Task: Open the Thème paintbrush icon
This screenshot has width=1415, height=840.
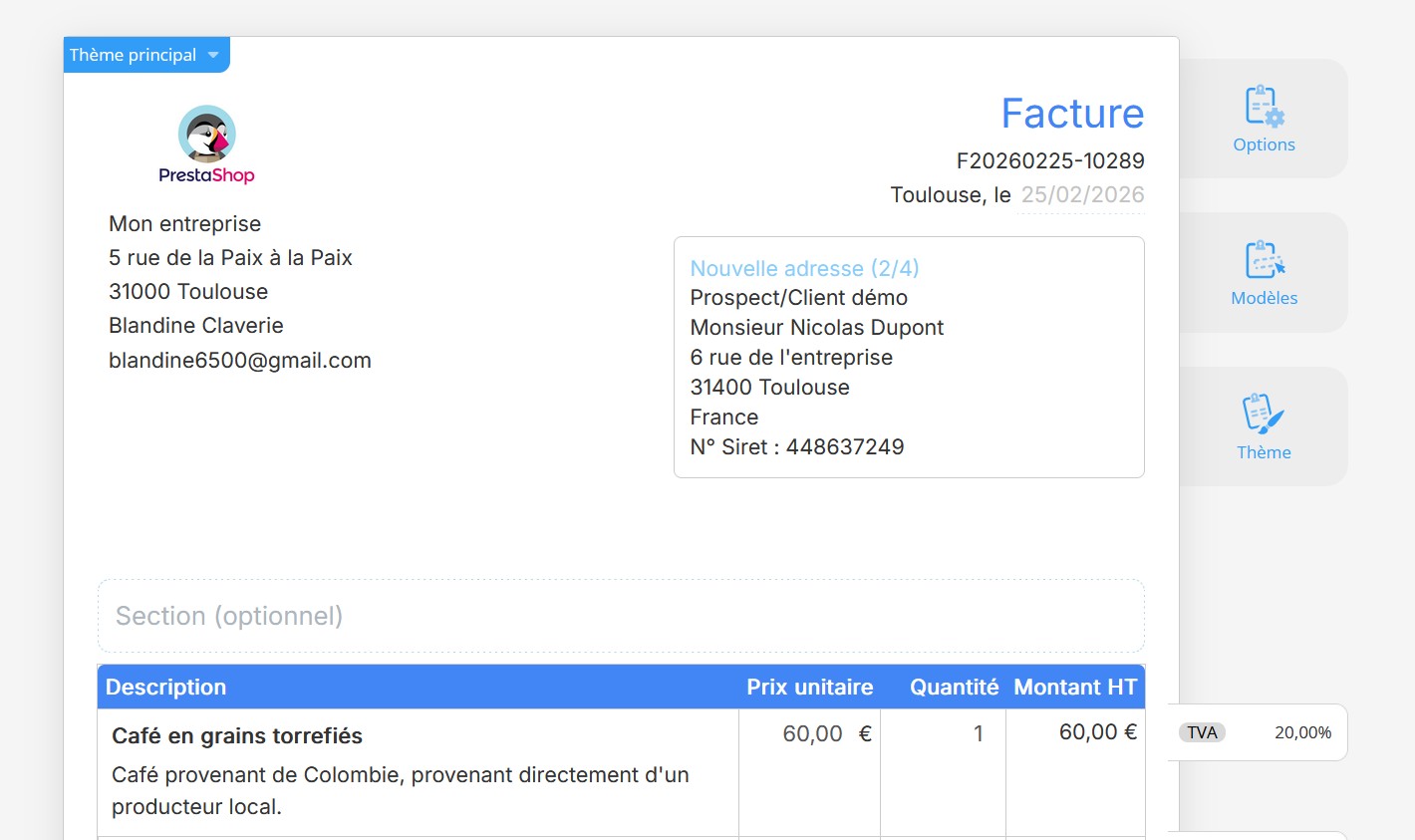Action: [1264, 414]
